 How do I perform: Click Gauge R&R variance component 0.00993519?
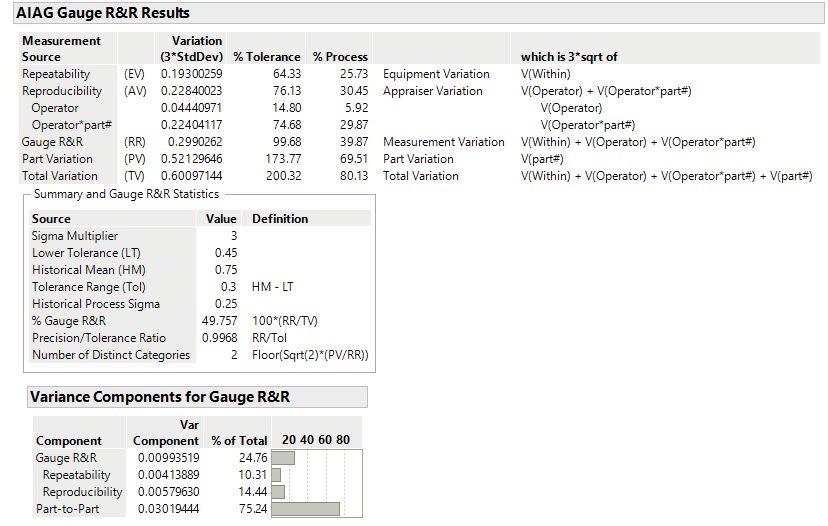click(168, 457)
